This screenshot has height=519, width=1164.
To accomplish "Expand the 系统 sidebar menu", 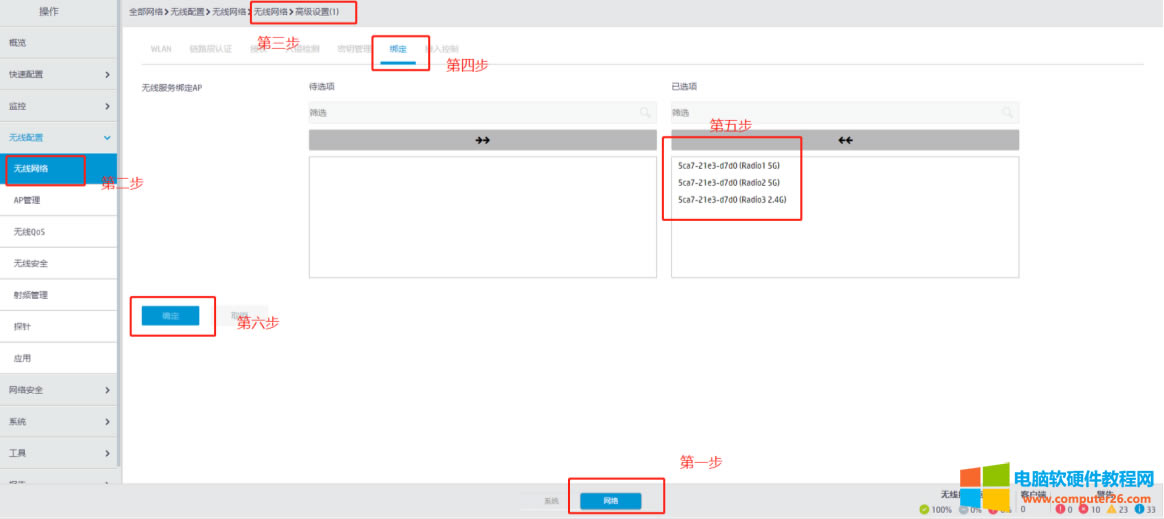I will coord(58,422).
